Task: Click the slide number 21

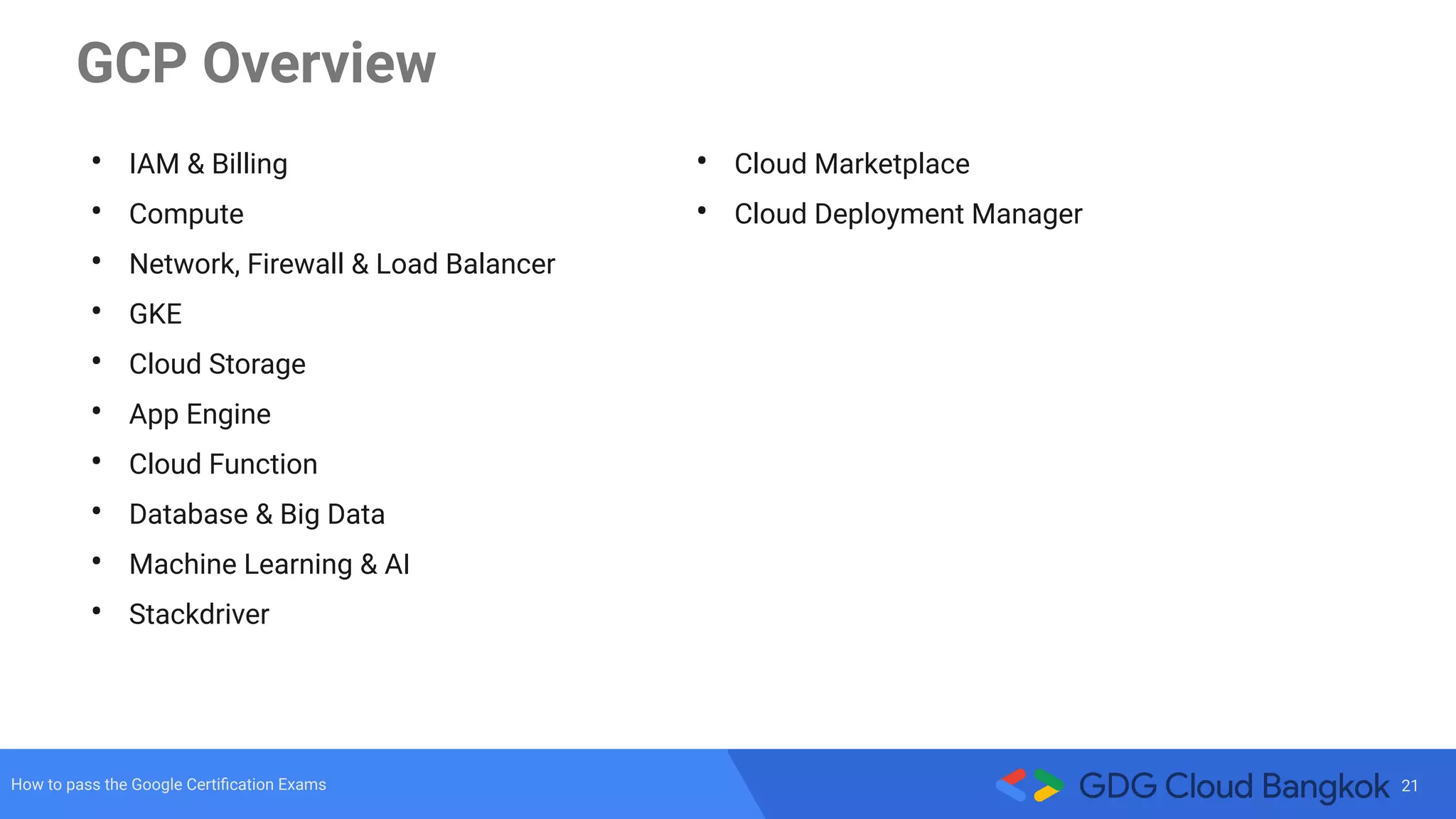Action: pos(1410,786)
